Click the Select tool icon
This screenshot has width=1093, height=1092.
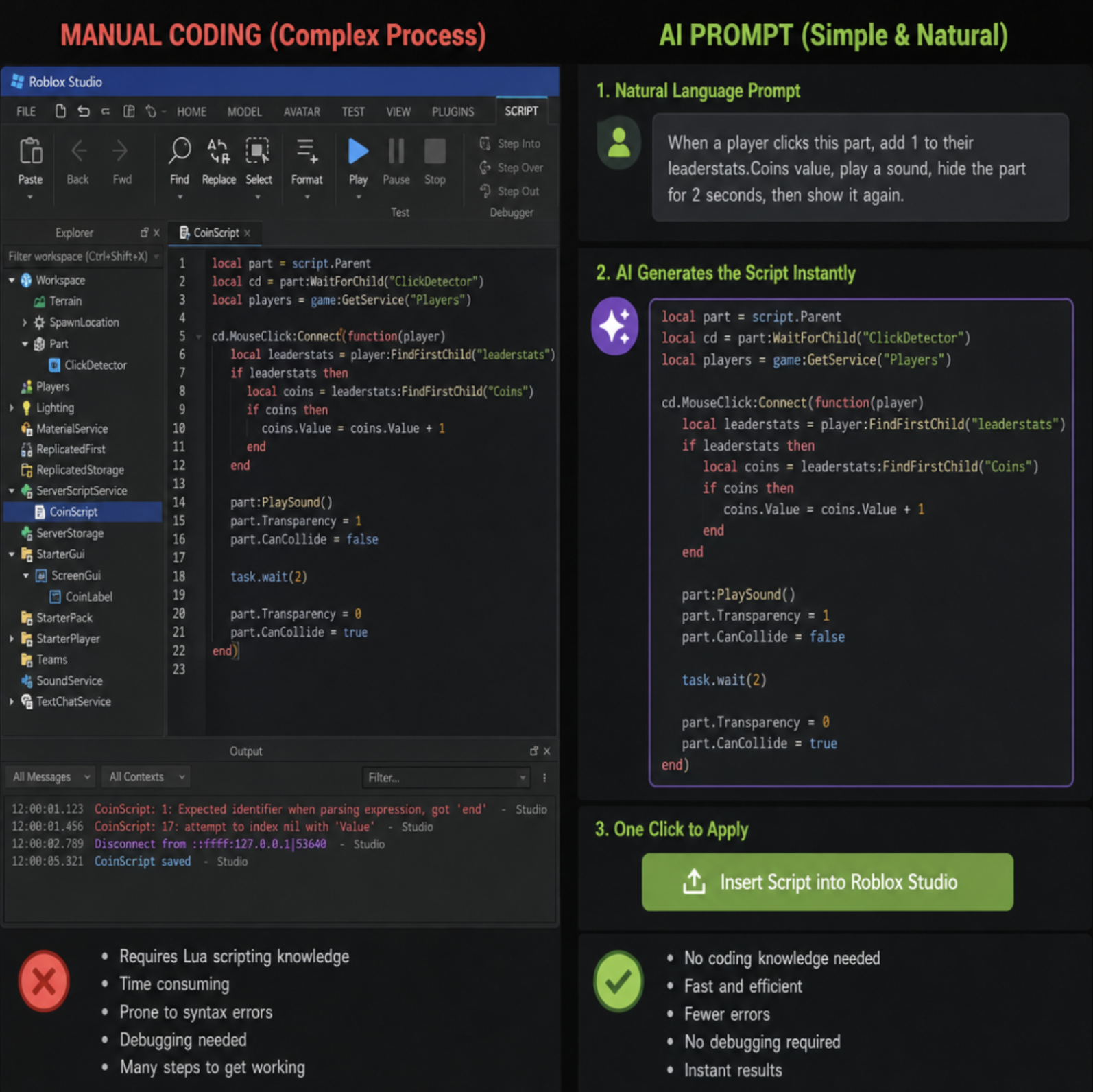[x=258, y=151]
